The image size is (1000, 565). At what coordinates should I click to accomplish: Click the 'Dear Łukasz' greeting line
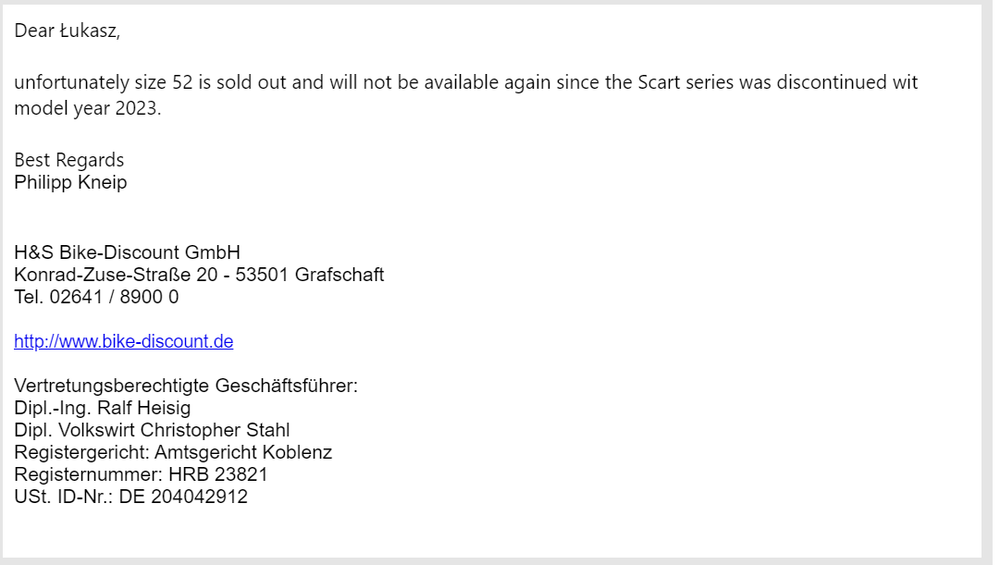tap(66, 31)
